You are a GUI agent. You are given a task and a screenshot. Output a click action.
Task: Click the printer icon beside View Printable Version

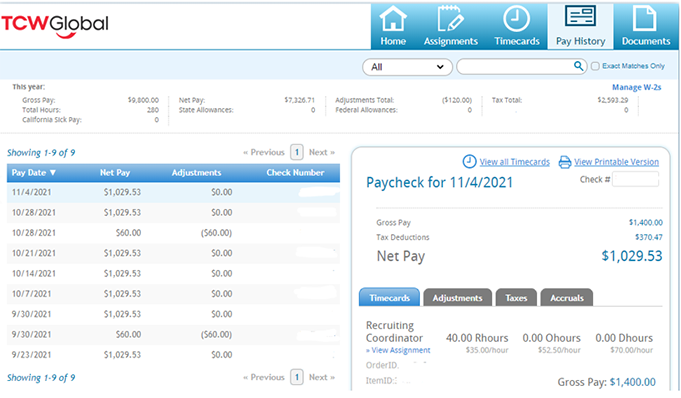click(565, 162)
